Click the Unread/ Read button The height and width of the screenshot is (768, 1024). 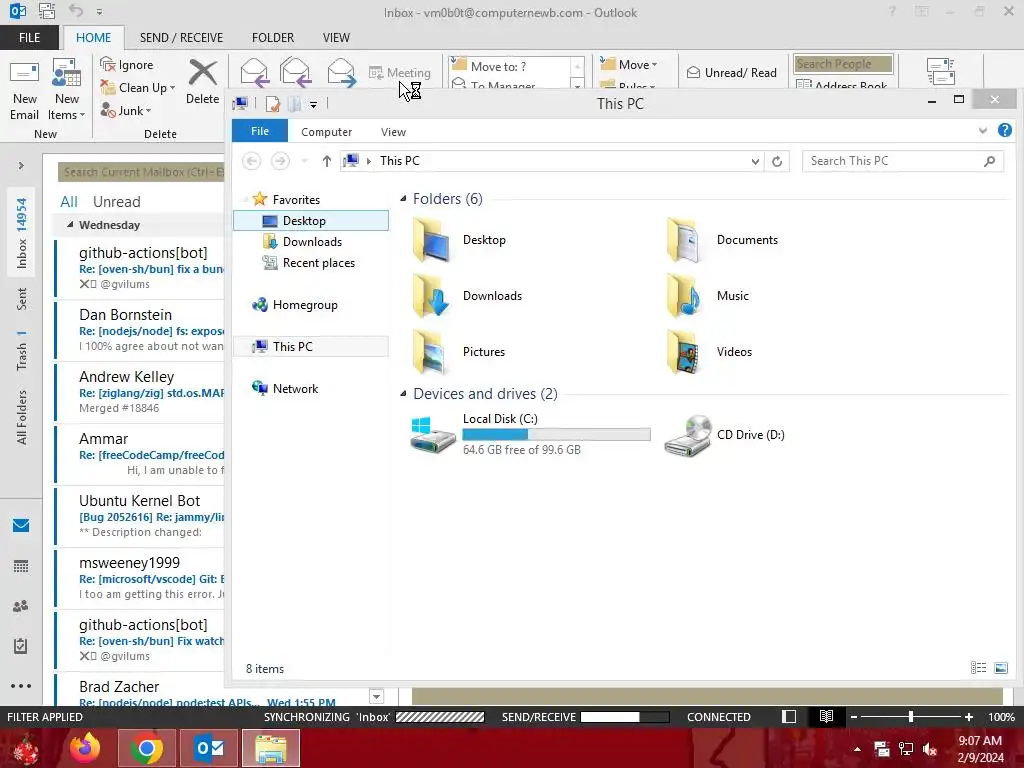coord(731,72)
